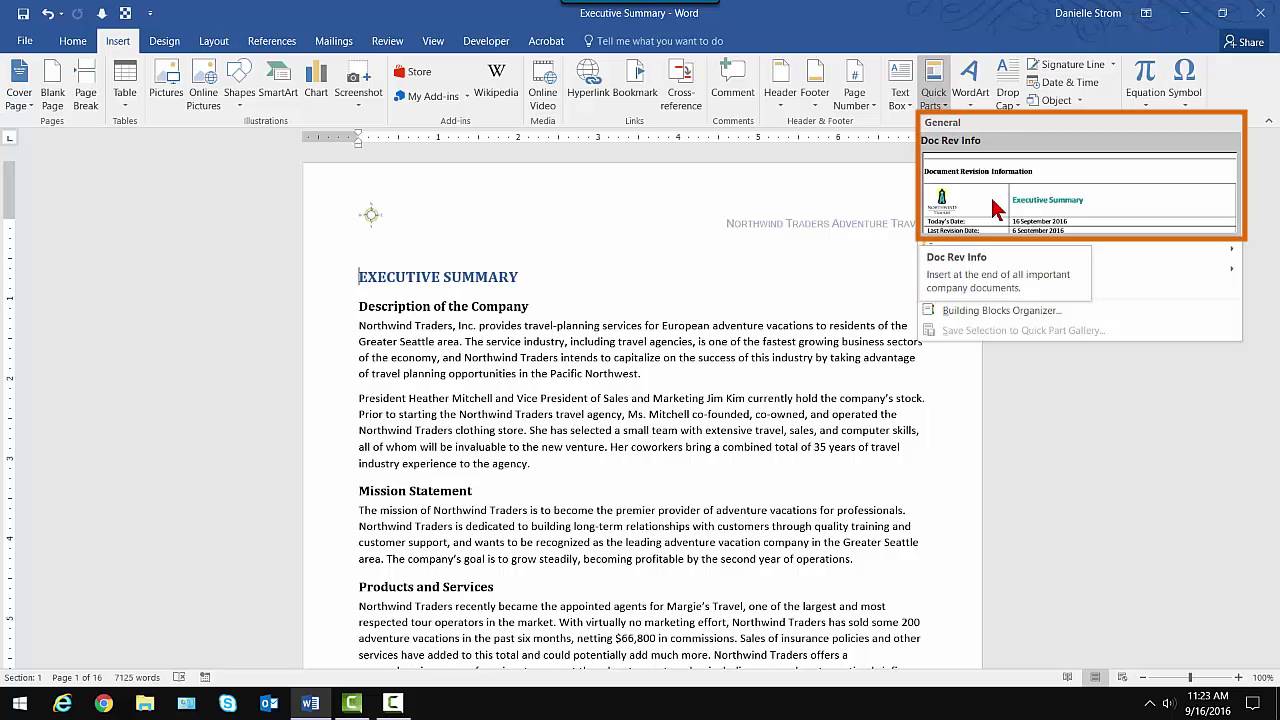Switch to Print Layout view in status bar

(1096, 677)
